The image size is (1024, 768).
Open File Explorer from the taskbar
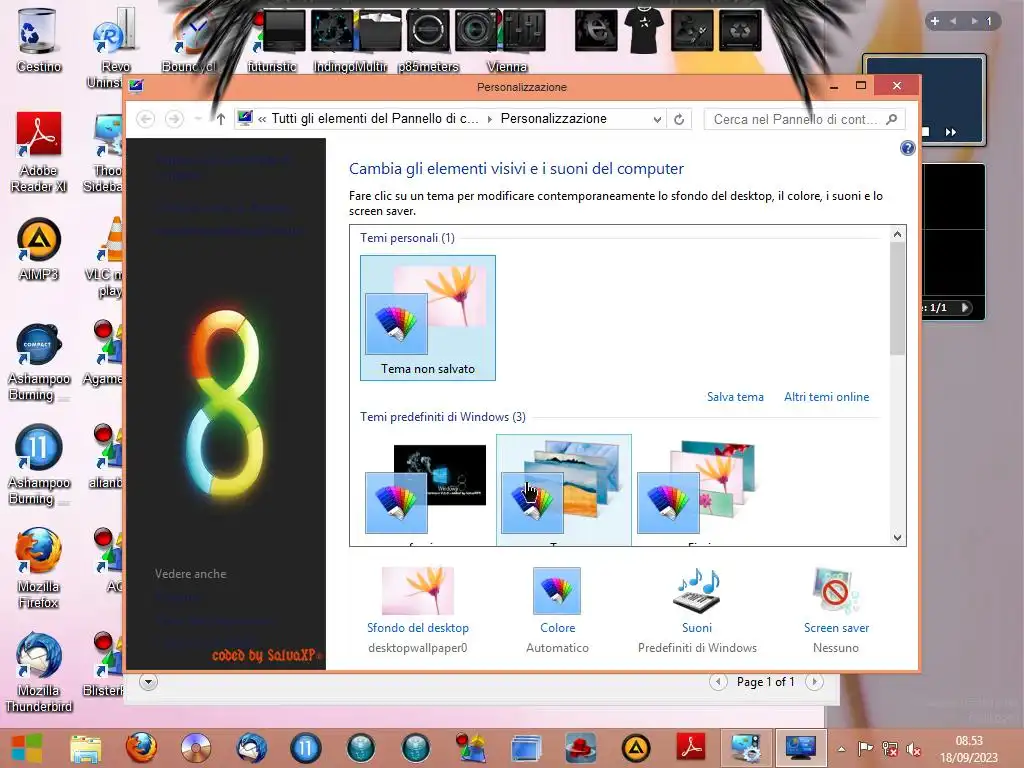coord(86,748)
